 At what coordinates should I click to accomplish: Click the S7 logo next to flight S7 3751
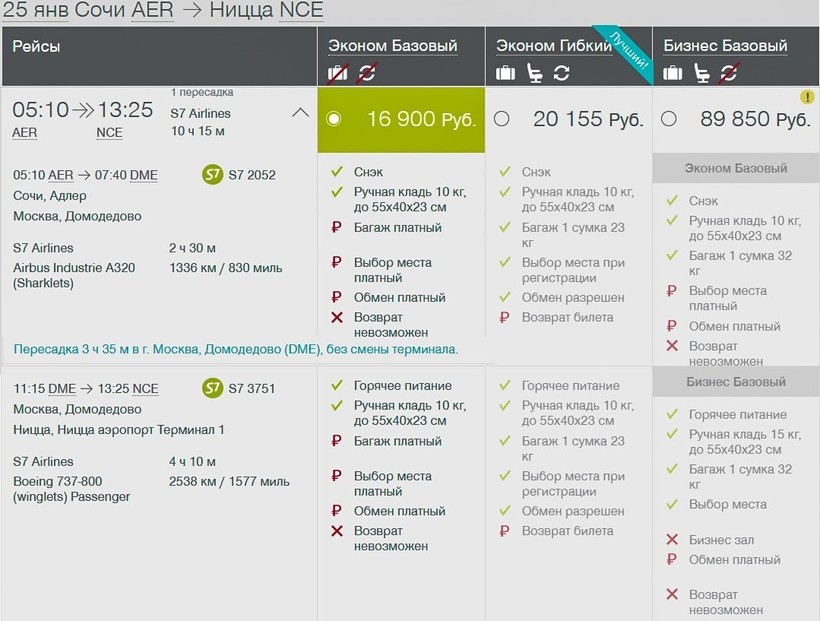pos(212,388)
